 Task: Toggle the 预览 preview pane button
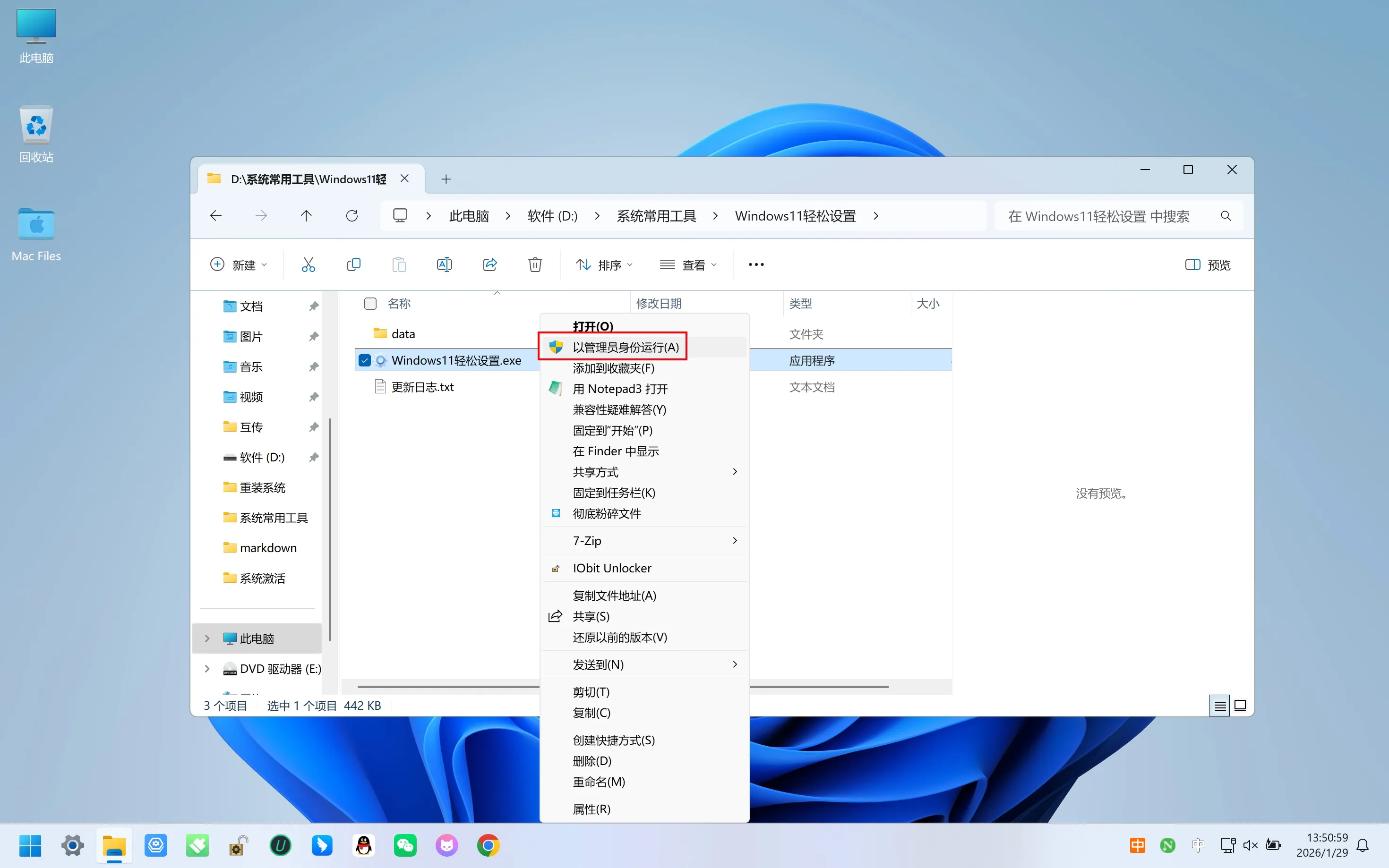[1208, 264]
